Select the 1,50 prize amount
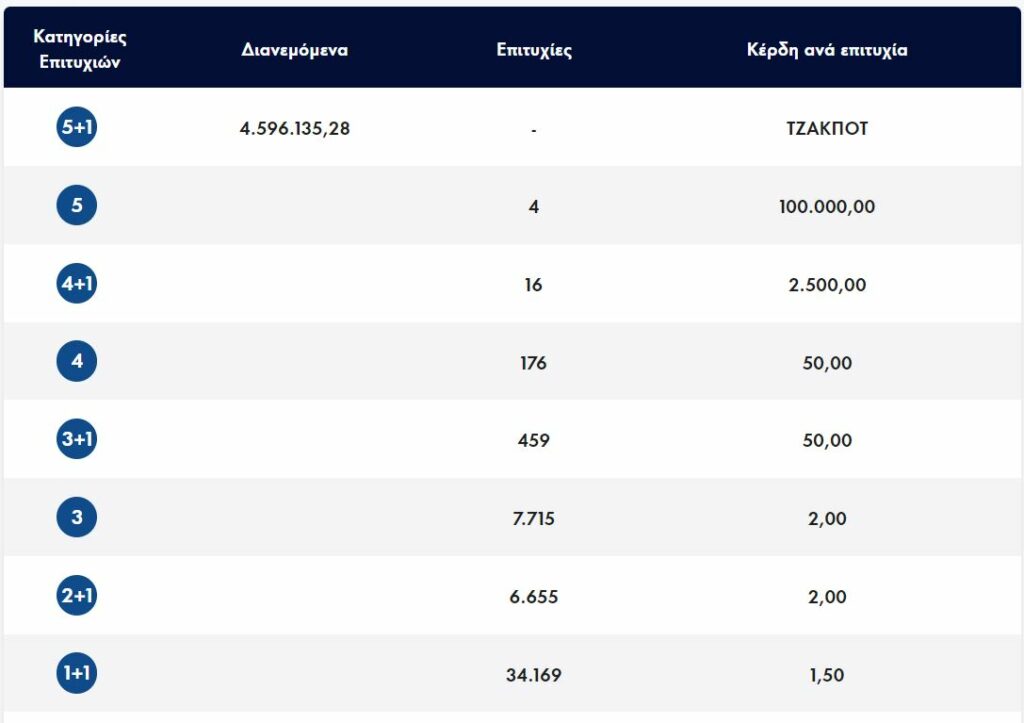The image size is (1024, 723). tap(827, 674)
